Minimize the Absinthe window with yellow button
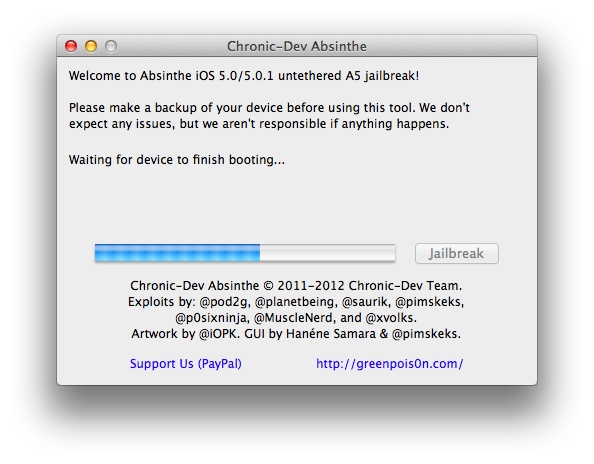This screenshot has width=594, height=464. pos(91,46)
